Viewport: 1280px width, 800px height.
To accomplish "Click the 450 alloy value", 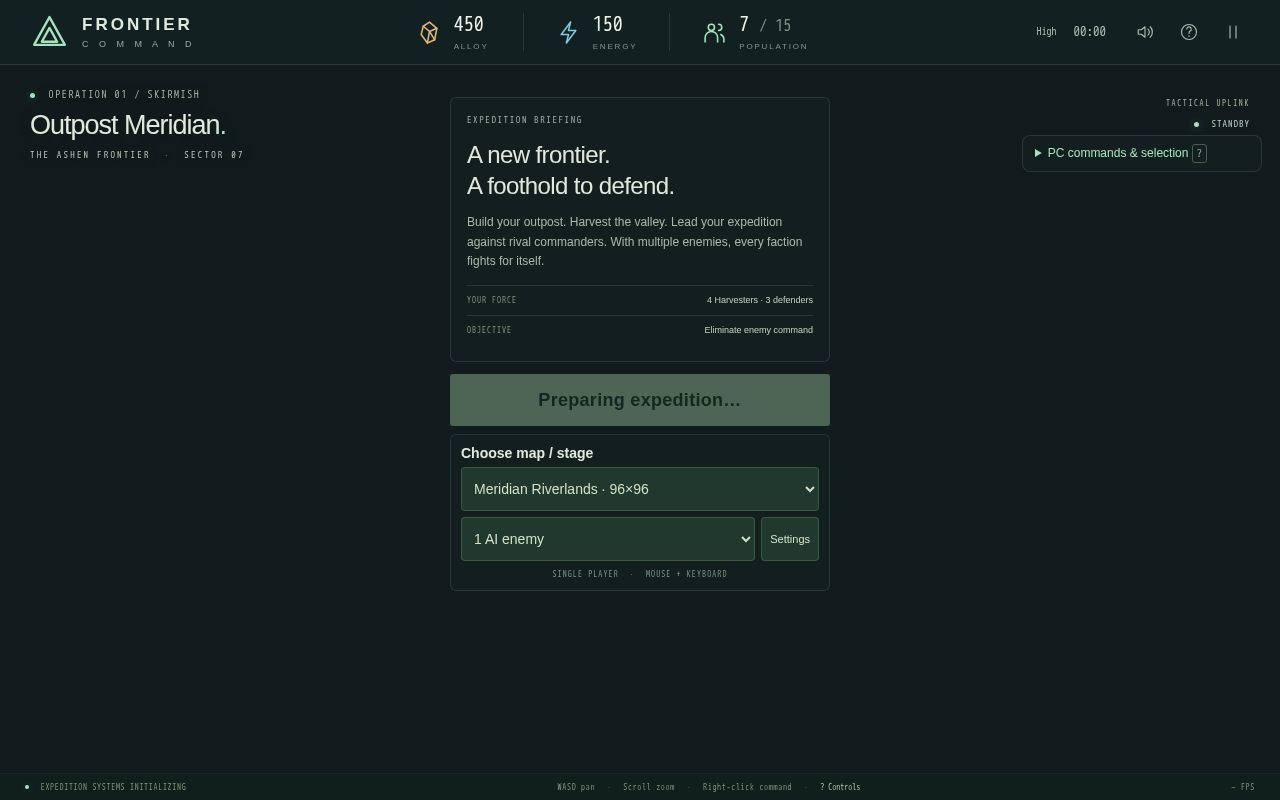I will [468, 25].
